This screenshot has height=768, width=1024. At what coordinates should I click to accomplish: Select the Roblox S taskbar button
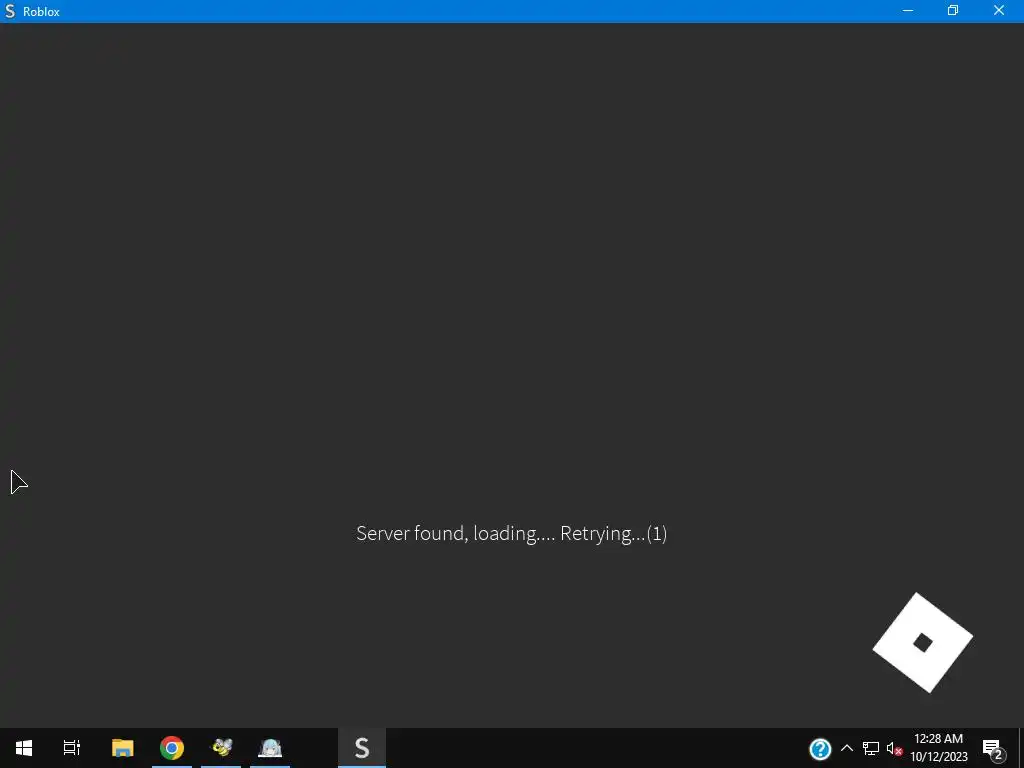coord(362,748)
